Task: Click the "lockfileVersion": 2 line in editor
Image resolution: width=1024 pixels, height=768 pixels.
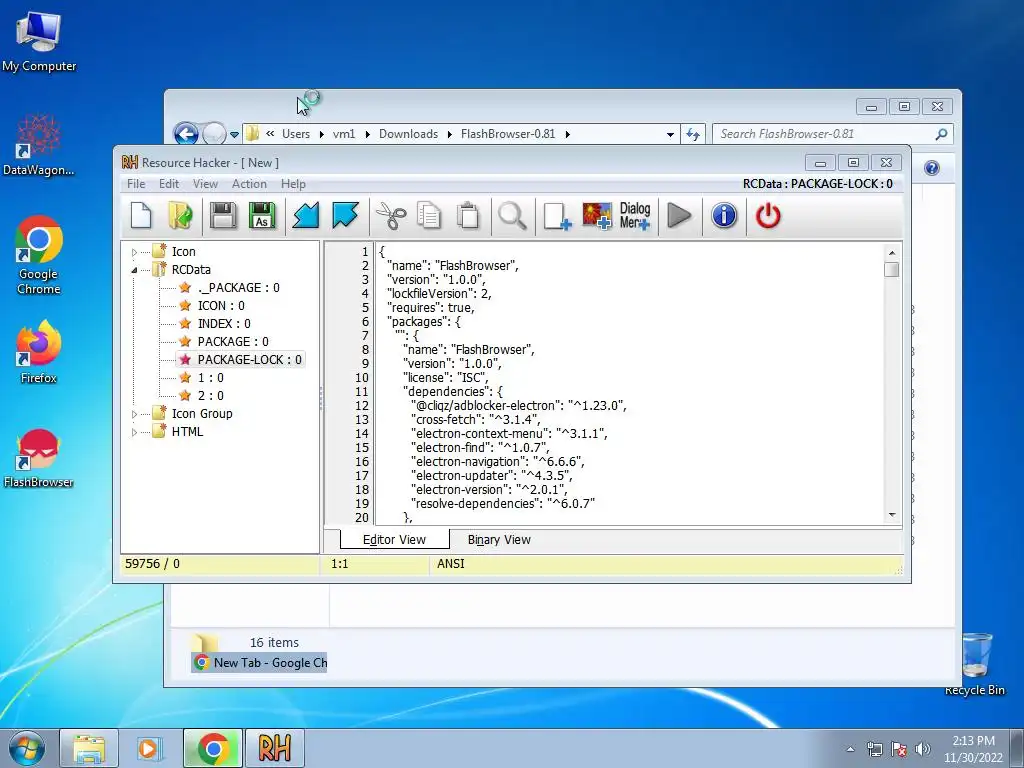Action: pyautogui.click(x=439, y=294)
